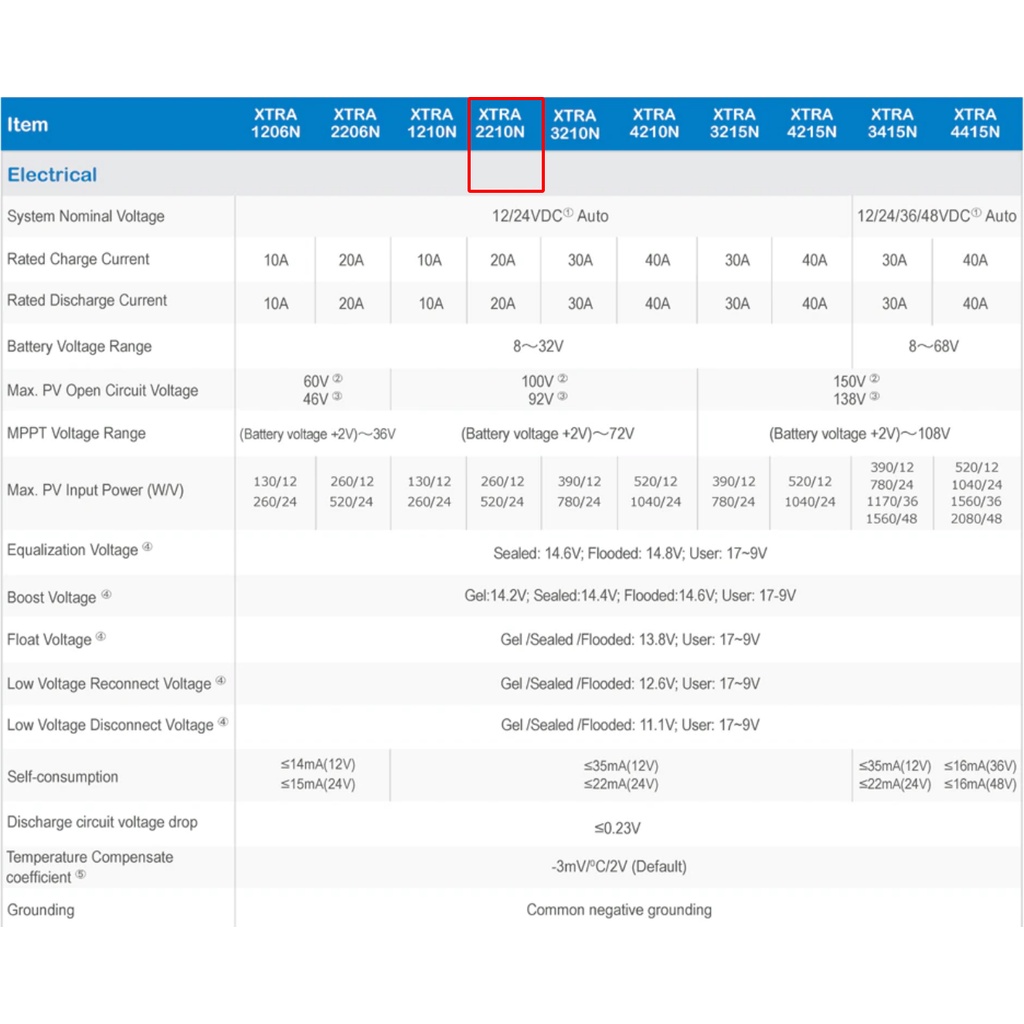This screenshot has height=1024, width=1024.
Task: Select "Low Voltage Disconnect Voltage" row label
Action: point(118,724)
